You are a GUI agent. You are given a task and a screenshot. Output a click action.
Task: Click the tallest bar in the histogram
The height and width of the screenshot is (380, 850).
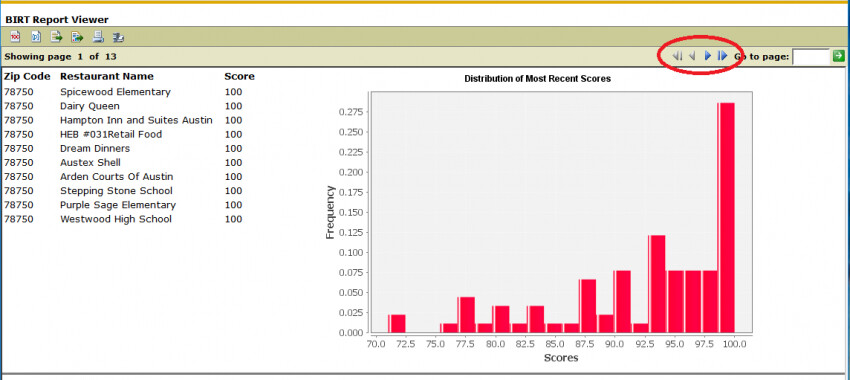point(726,217)
